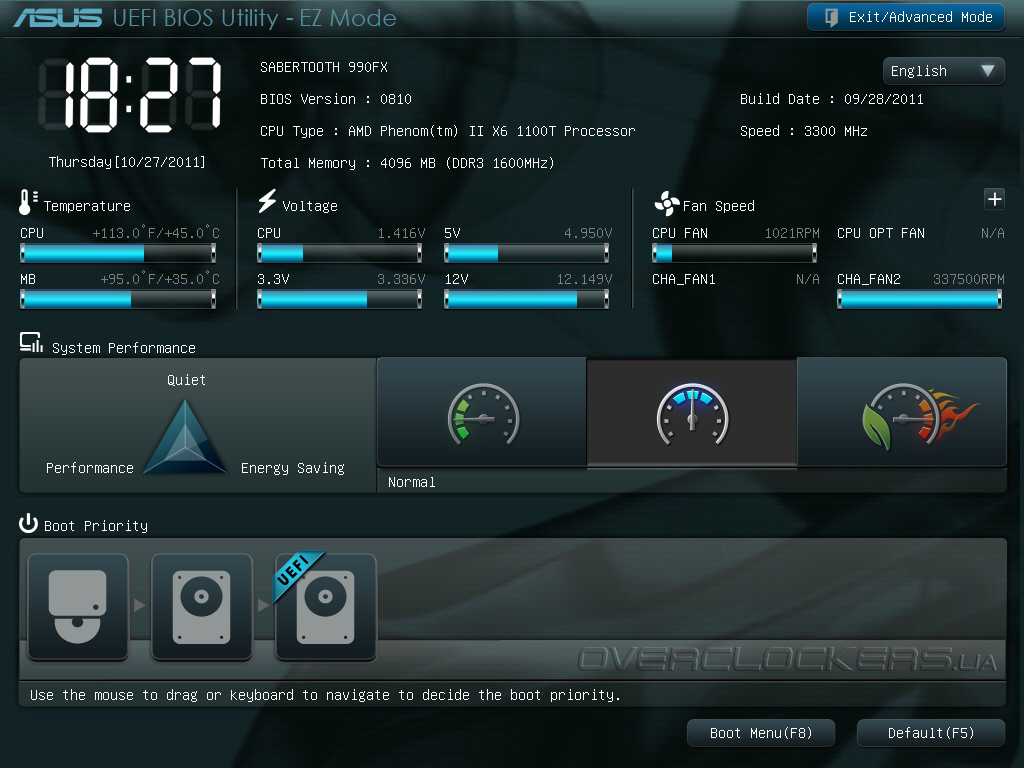Click the Exit/Advanced Mode button
The image size is (1024, 768).
click(x=906, y=18)
